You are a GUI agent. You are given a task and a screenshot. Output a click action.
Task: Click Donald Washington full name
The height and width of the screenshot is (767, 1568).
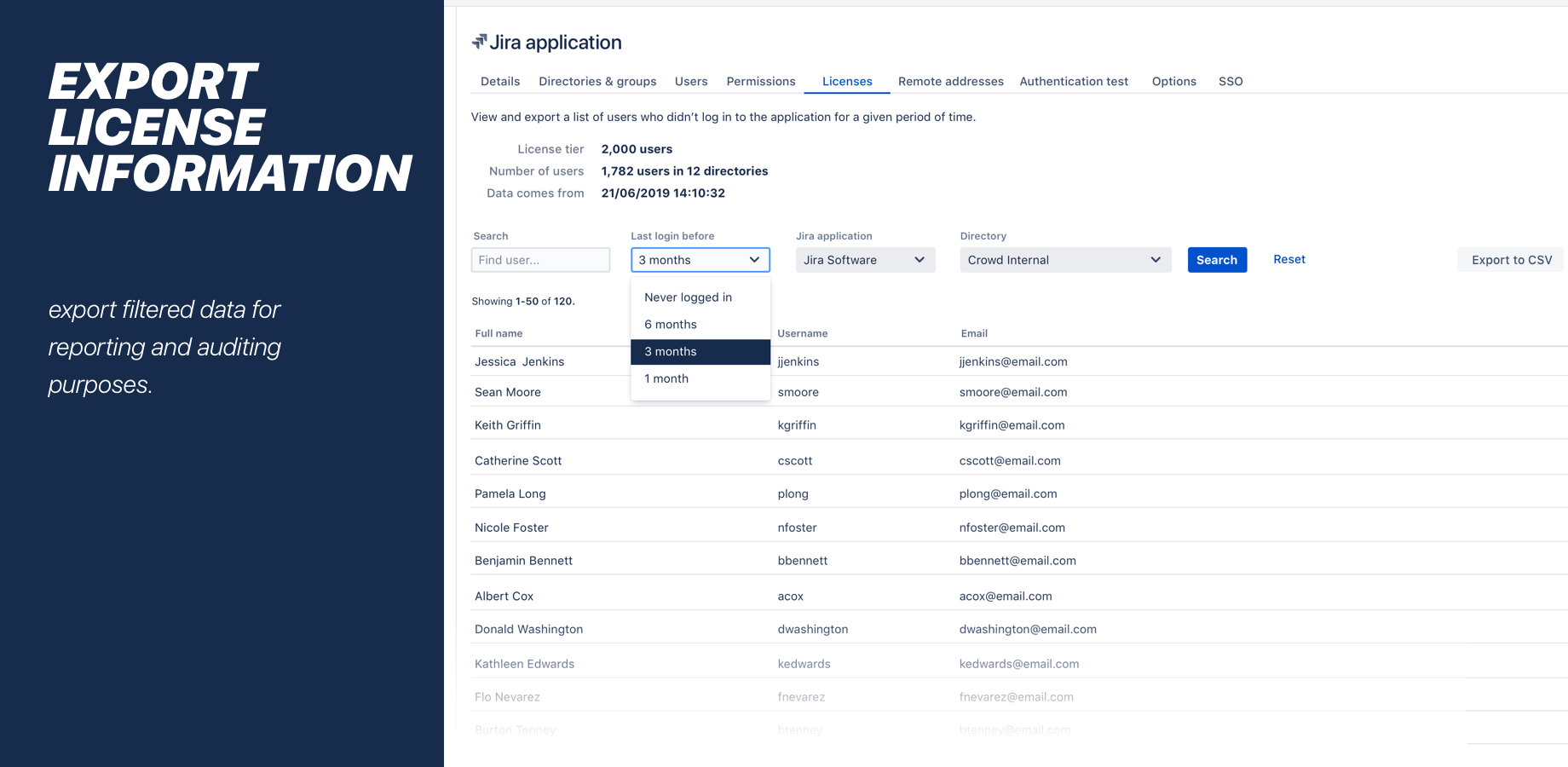(x=529, y=630)
